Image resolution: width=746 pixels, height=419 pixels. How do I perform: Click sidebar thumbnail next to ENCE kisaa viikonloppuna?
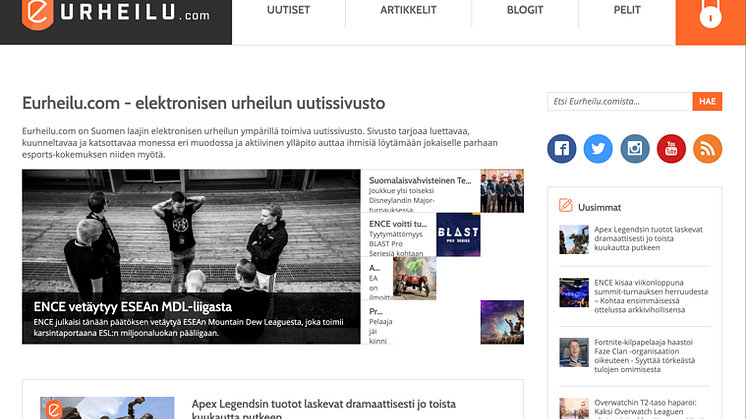574,292
